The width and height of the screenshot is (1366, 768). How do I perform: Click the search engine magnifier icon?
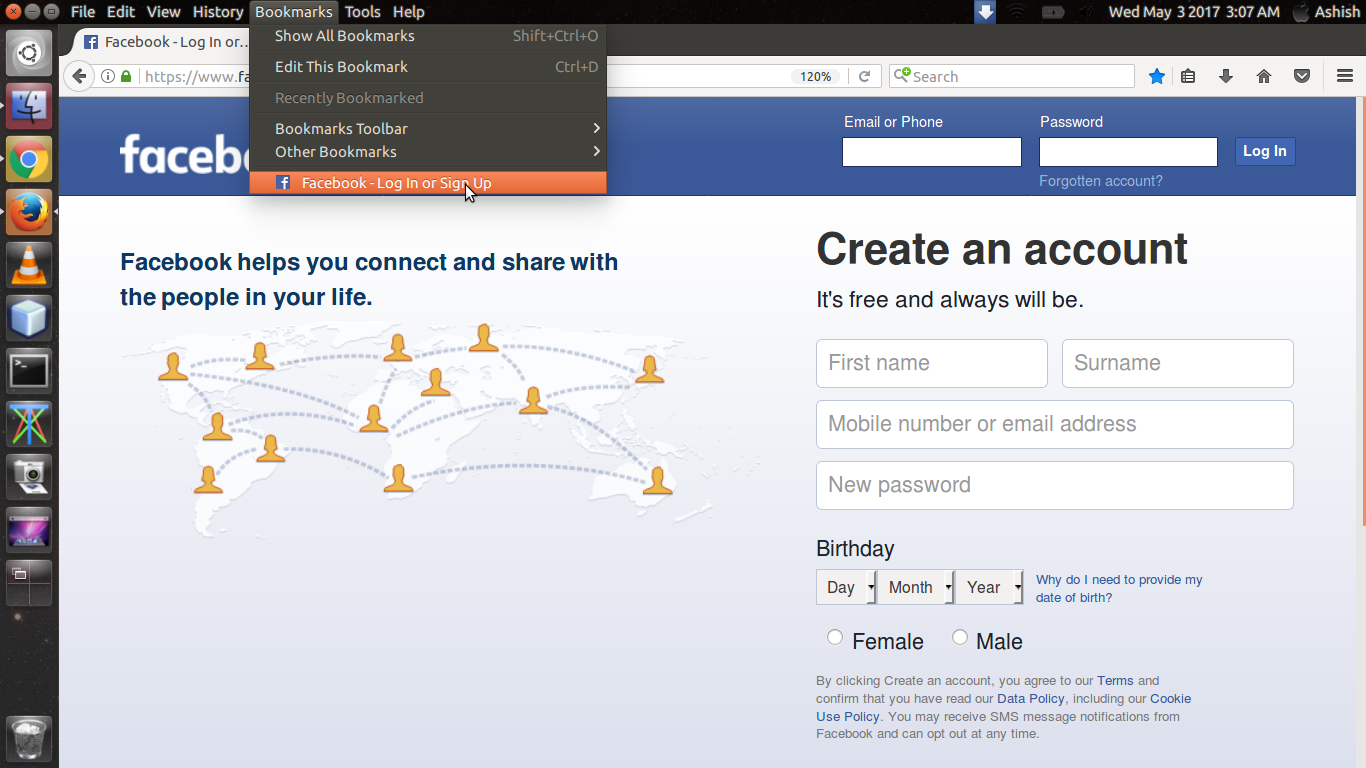(x=902, y=75)
